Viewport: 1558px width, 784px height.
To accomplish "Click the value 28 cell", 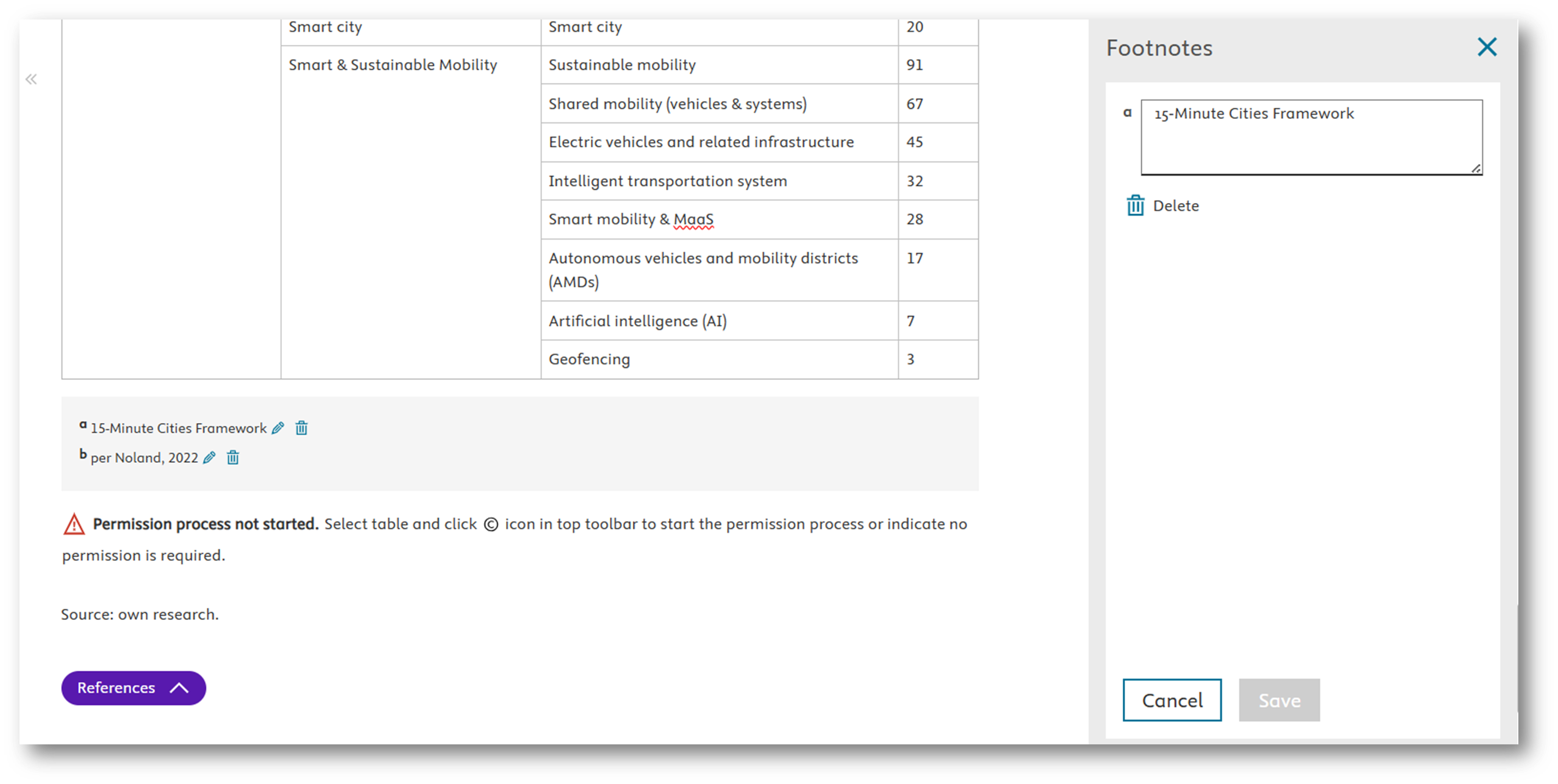I will click(938, 219).
